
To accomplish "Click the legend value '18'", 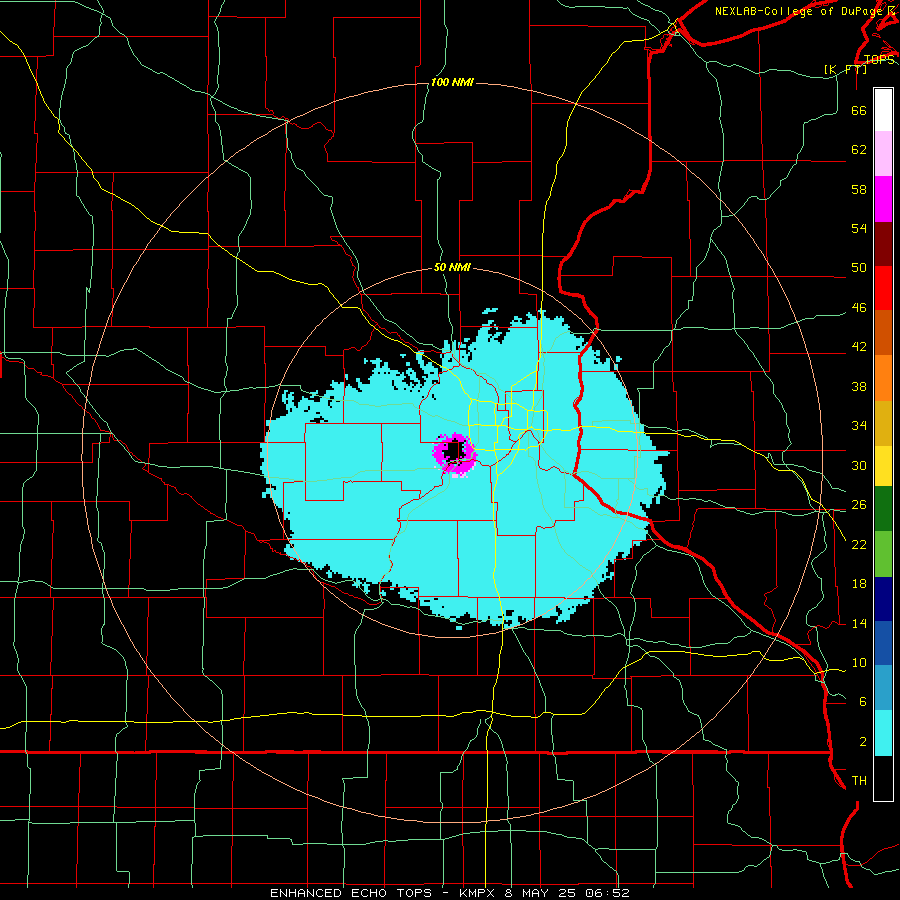I will (x=859, y=584).
